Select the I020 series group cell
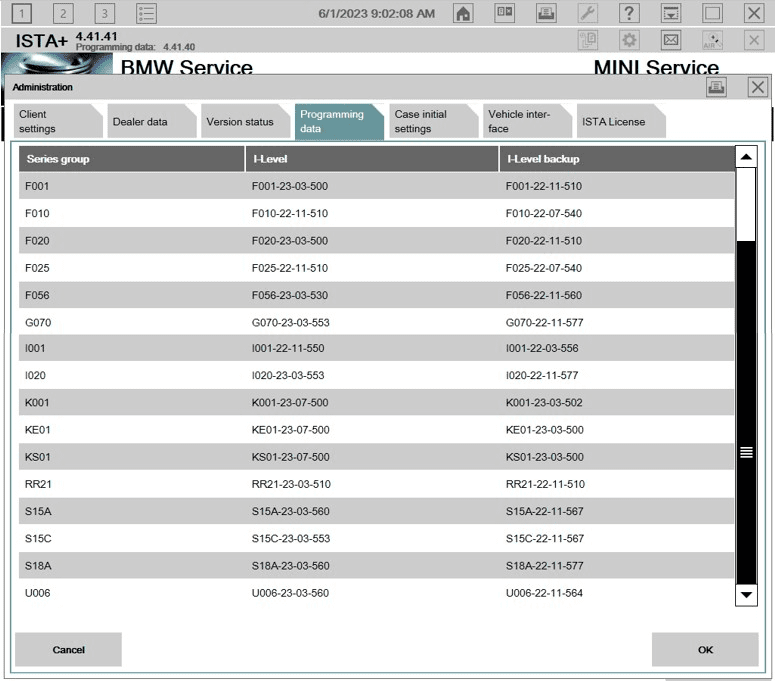 35,375
